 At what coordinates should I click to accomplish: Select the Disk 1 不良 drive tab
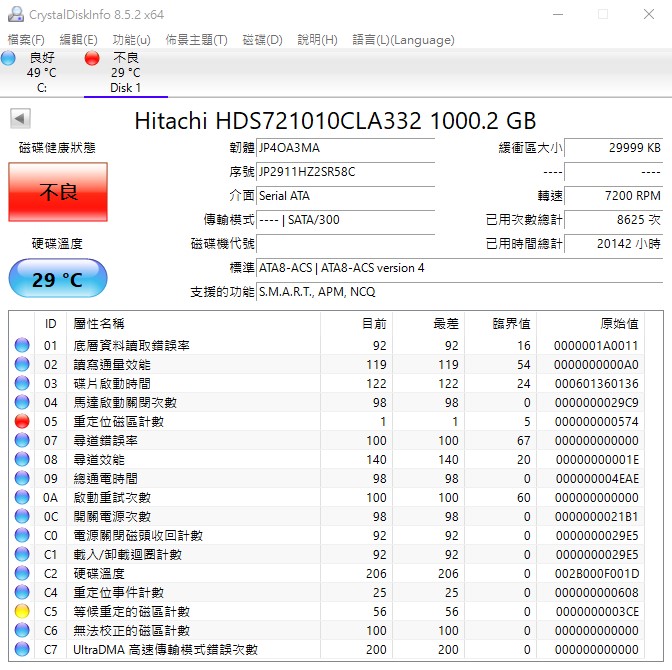point(125,73)
